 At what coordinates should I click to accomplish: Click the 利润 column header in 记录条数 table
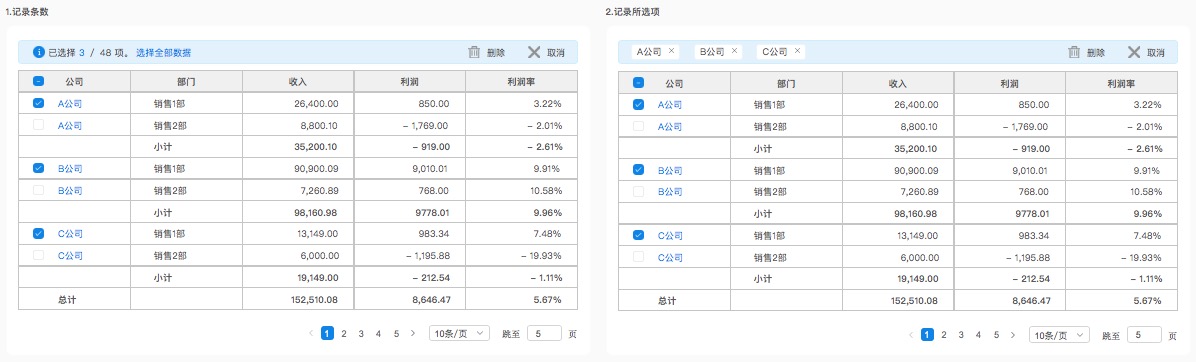pyautogui.click(x=410, y=82)
